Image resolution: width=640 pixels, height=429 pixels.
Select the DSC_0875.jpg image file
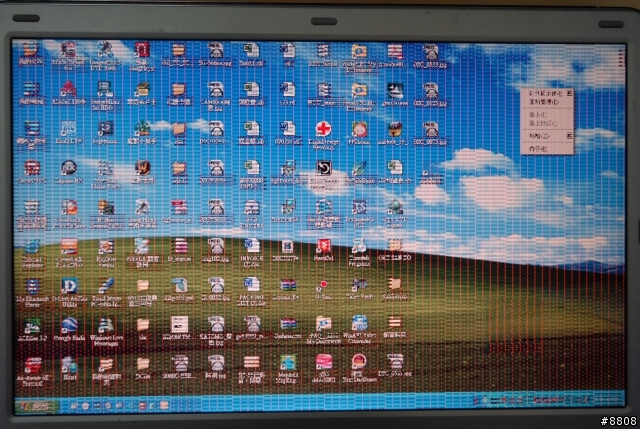430,129
